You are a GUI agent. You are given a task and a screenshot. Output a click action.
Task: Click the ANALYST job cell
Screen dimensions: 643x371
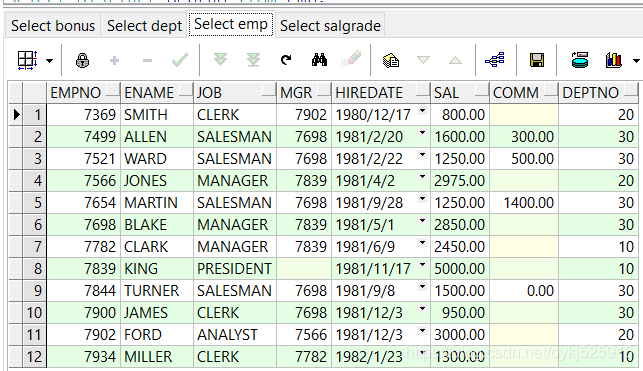point(235,335)
